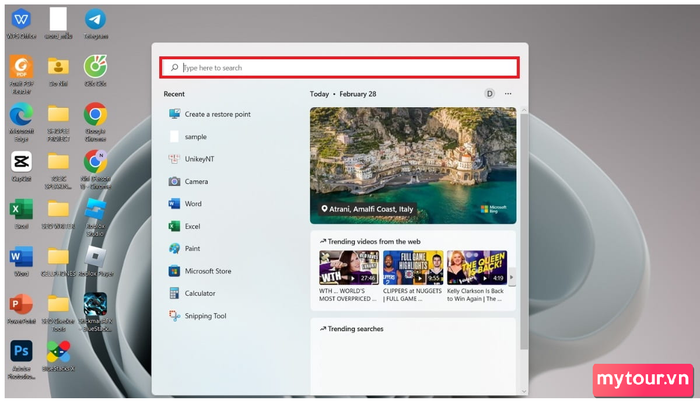
Task: Open CapCut desktop icon
Action: click(21, 162)
